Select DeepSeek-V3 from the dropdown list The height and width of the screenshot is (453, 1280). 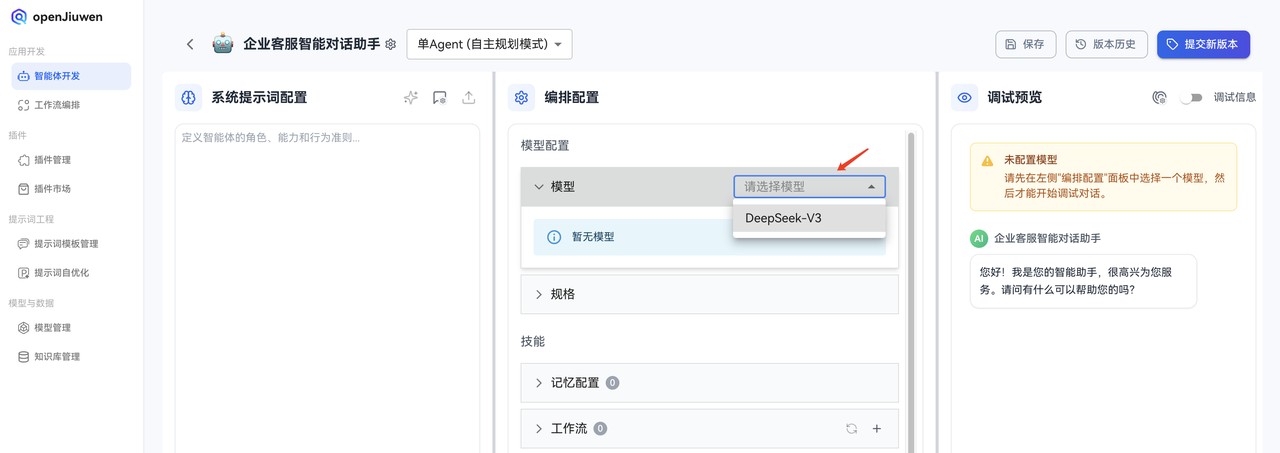[x=809, y=218]
